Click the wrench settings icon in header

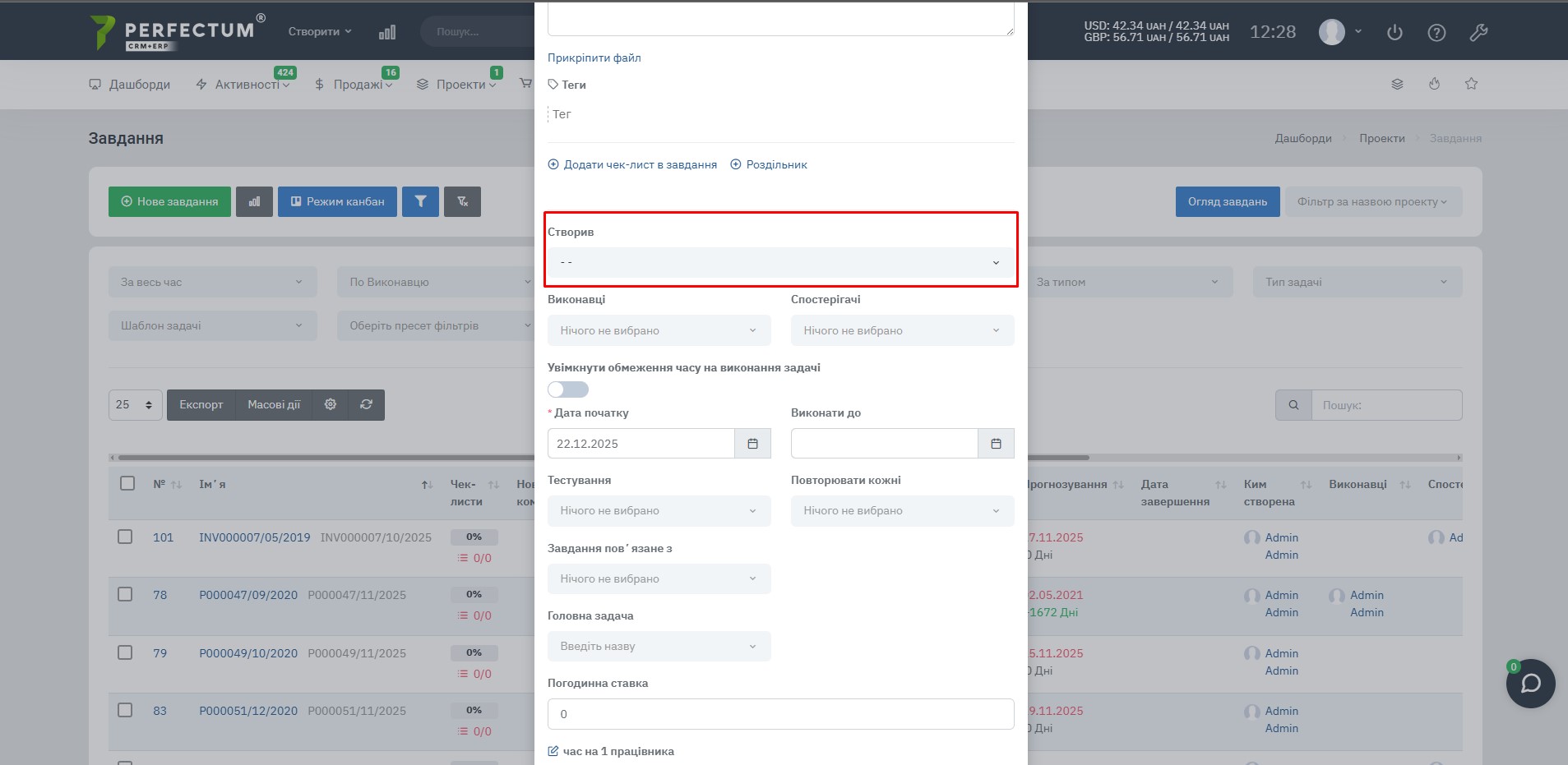tap(1478, 33)
